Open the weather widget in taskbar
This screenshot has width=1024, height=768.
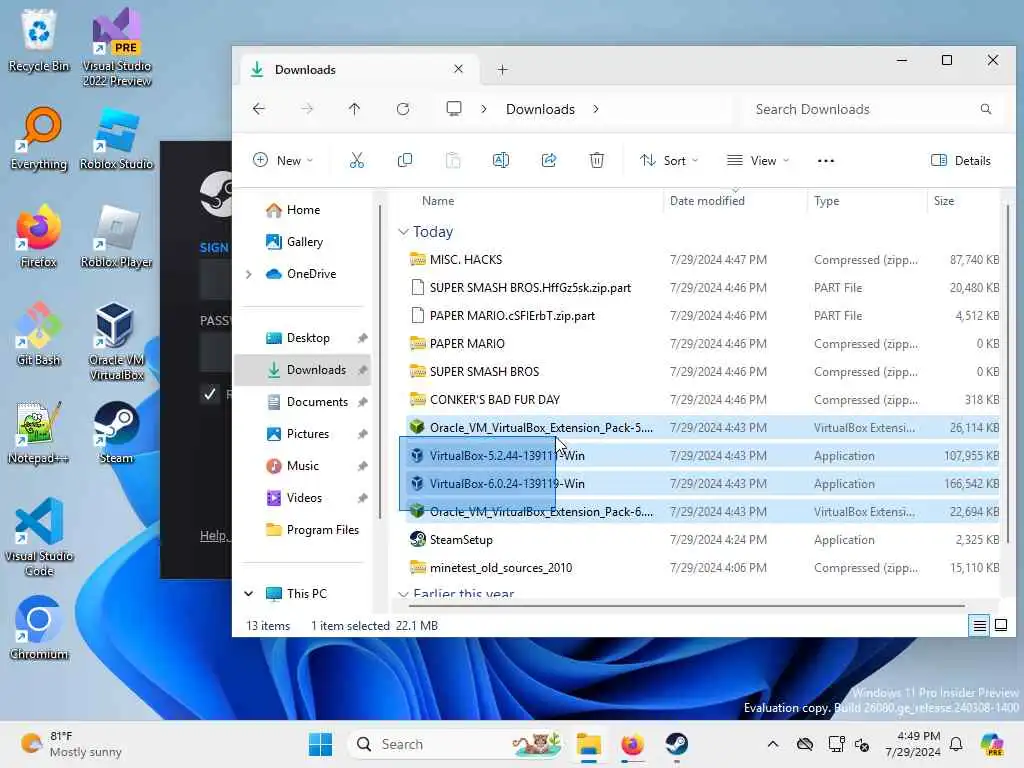click(x=71, y=744)
